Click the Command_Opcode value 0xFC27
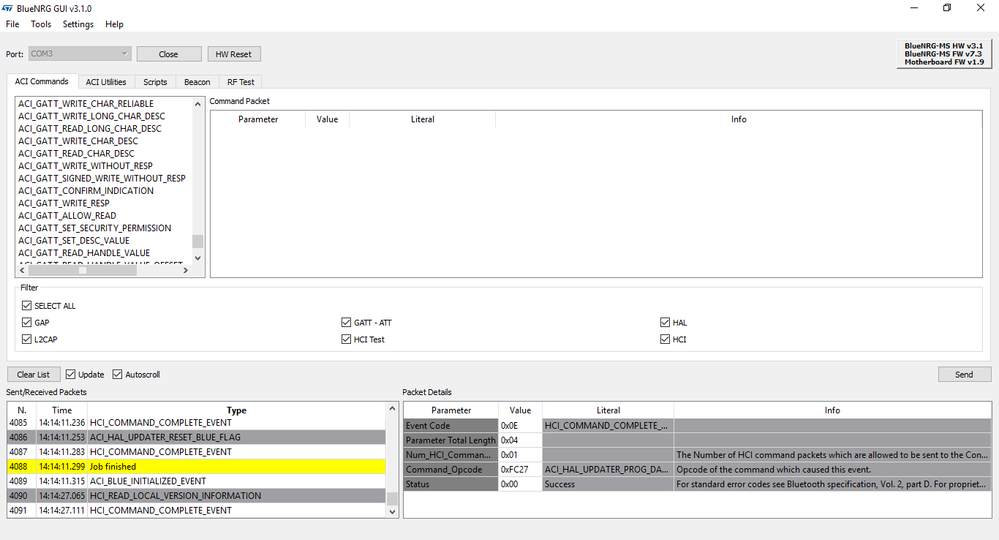The image size is (999, 540). click(520, 469)
